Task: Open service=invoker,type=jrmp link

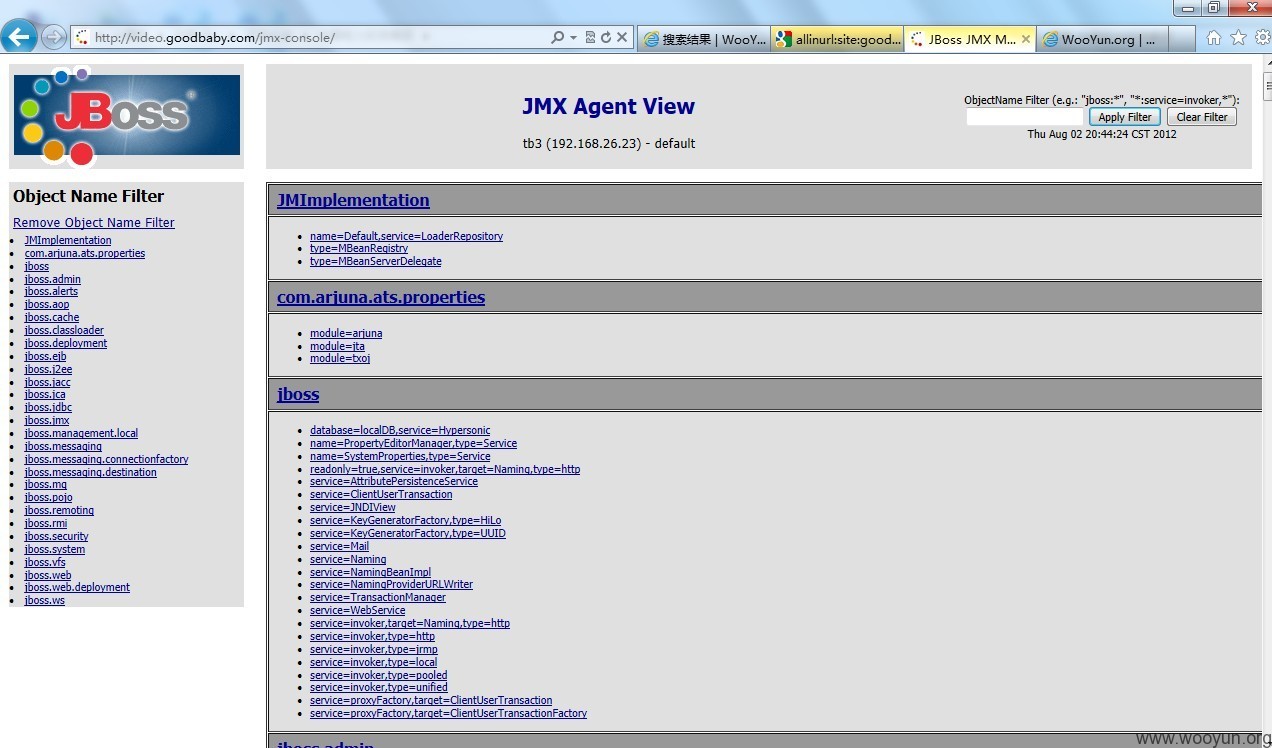Action: [x=373, y=649]
